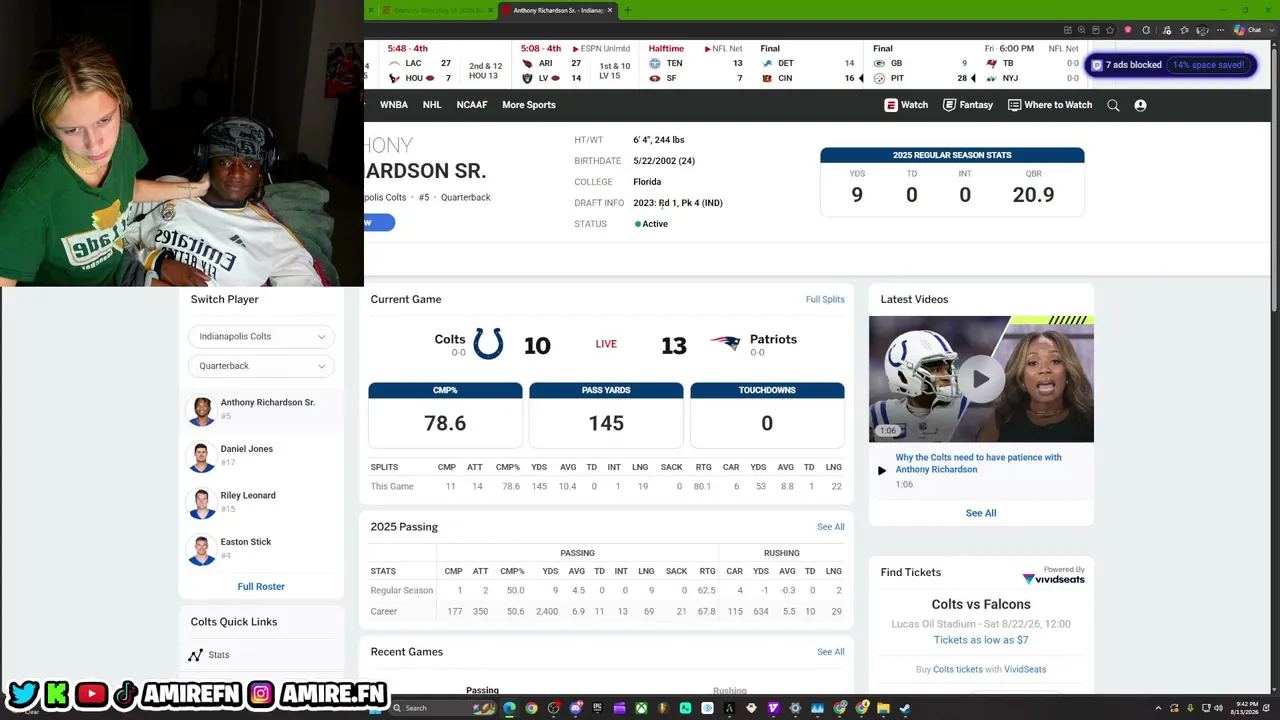The width and height of the screenshot is (1280, 720).
Task: Select Riley Leonard in Switch Player list
Action: click(262, 502)
